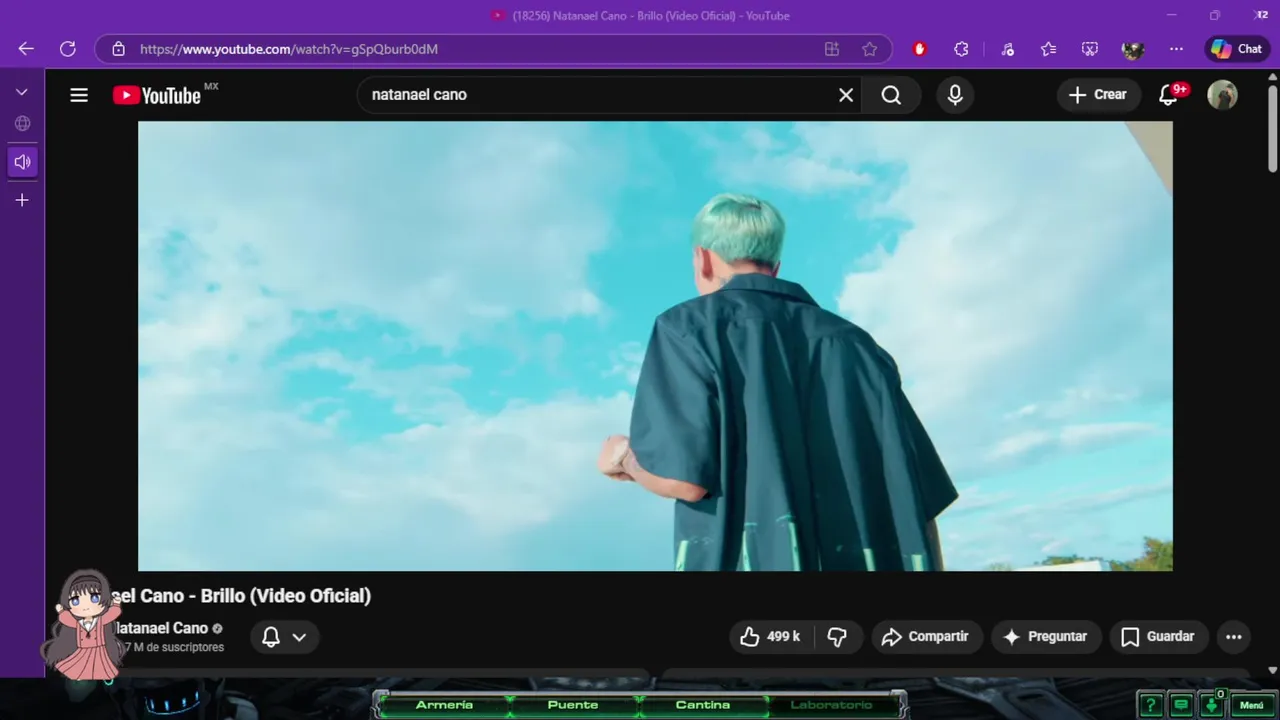Open the apps icon in address bar
Image resolution: width=1280 pixels, height=720 pixels.
coord(831,49)
